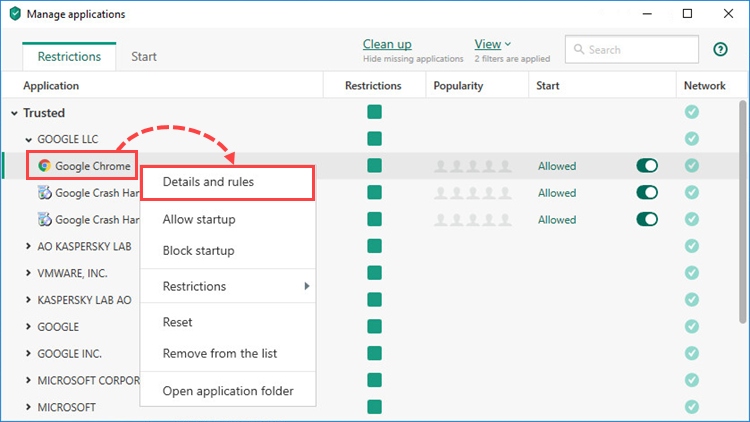
Task: Expand the MICROSOFT CORPOR group
Action: coord(28,380)
